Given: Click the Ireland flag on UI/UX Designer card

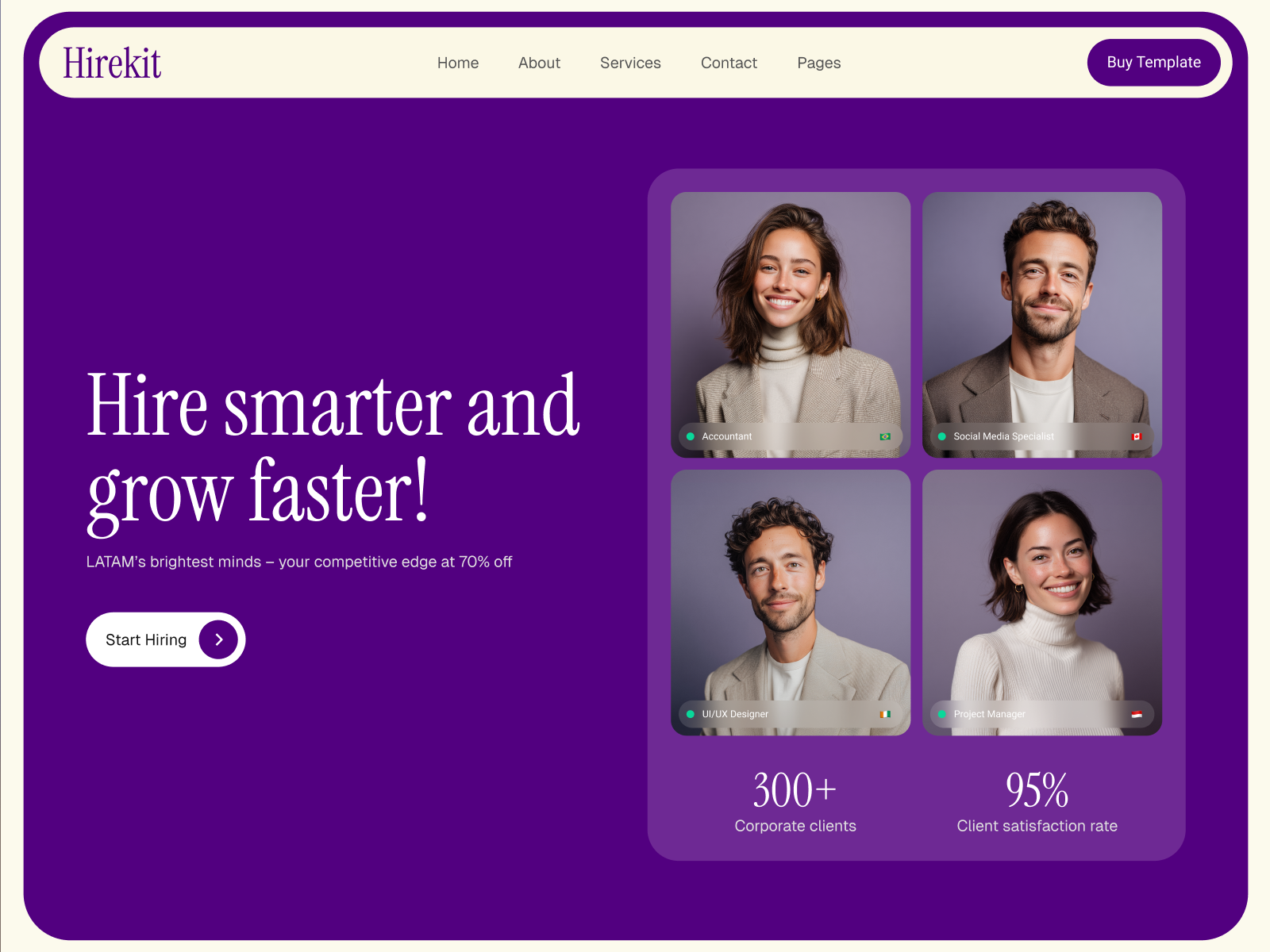Looking at the screenshot, I should coord(885,714).
